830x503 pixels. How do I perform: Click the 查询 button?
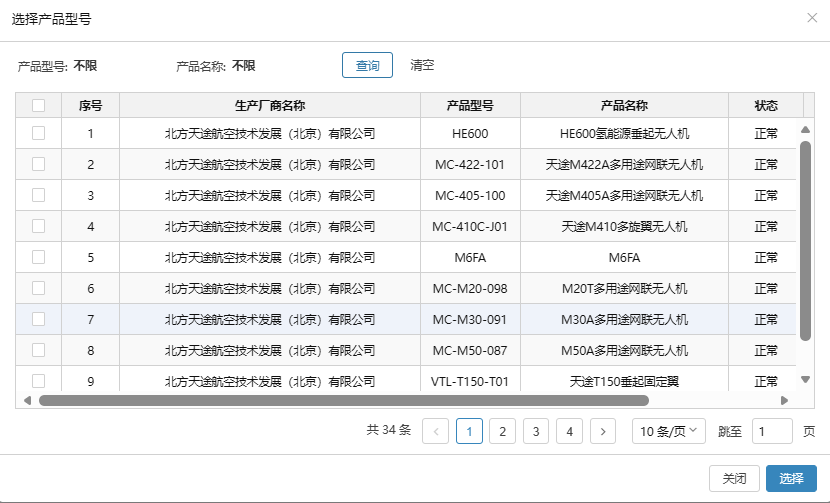click(367, 65)
